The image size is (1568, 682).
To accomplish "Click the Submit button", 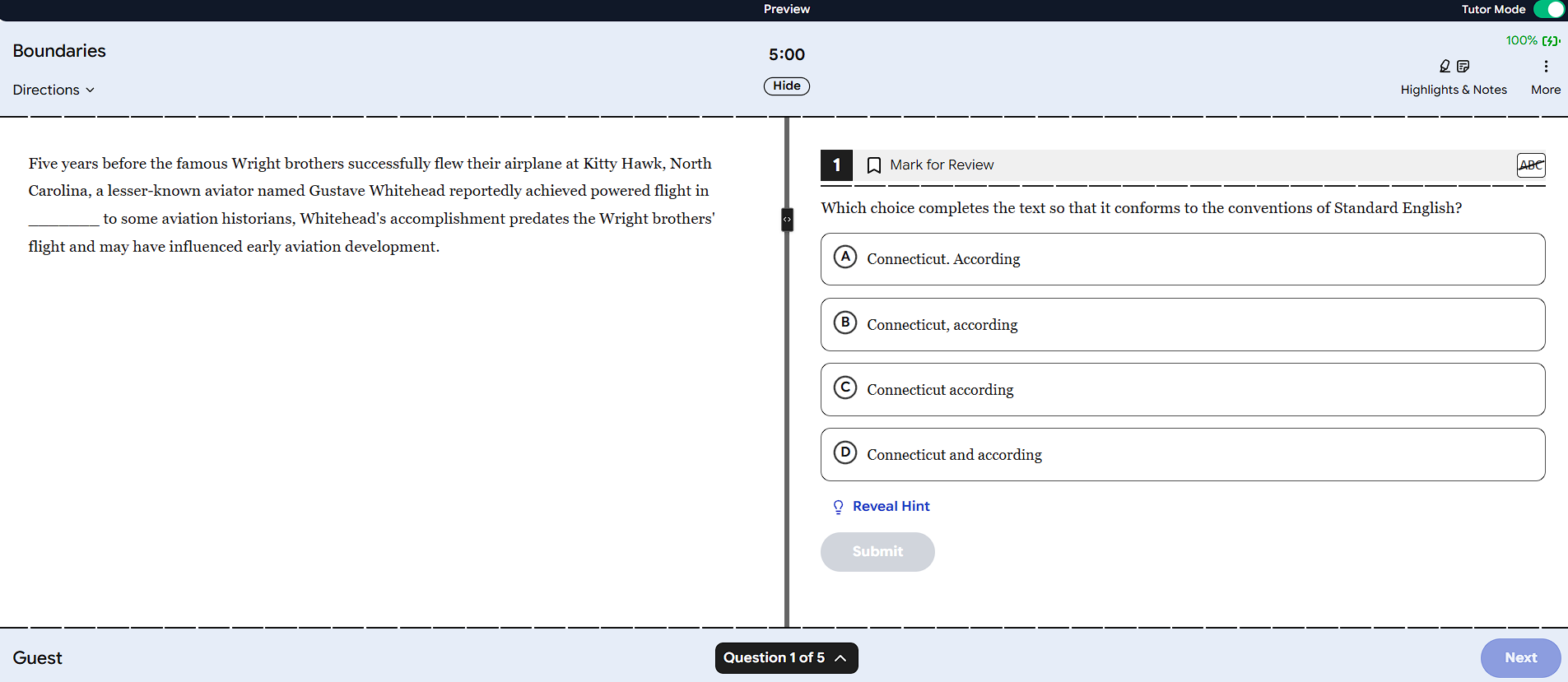I will 877,552.
